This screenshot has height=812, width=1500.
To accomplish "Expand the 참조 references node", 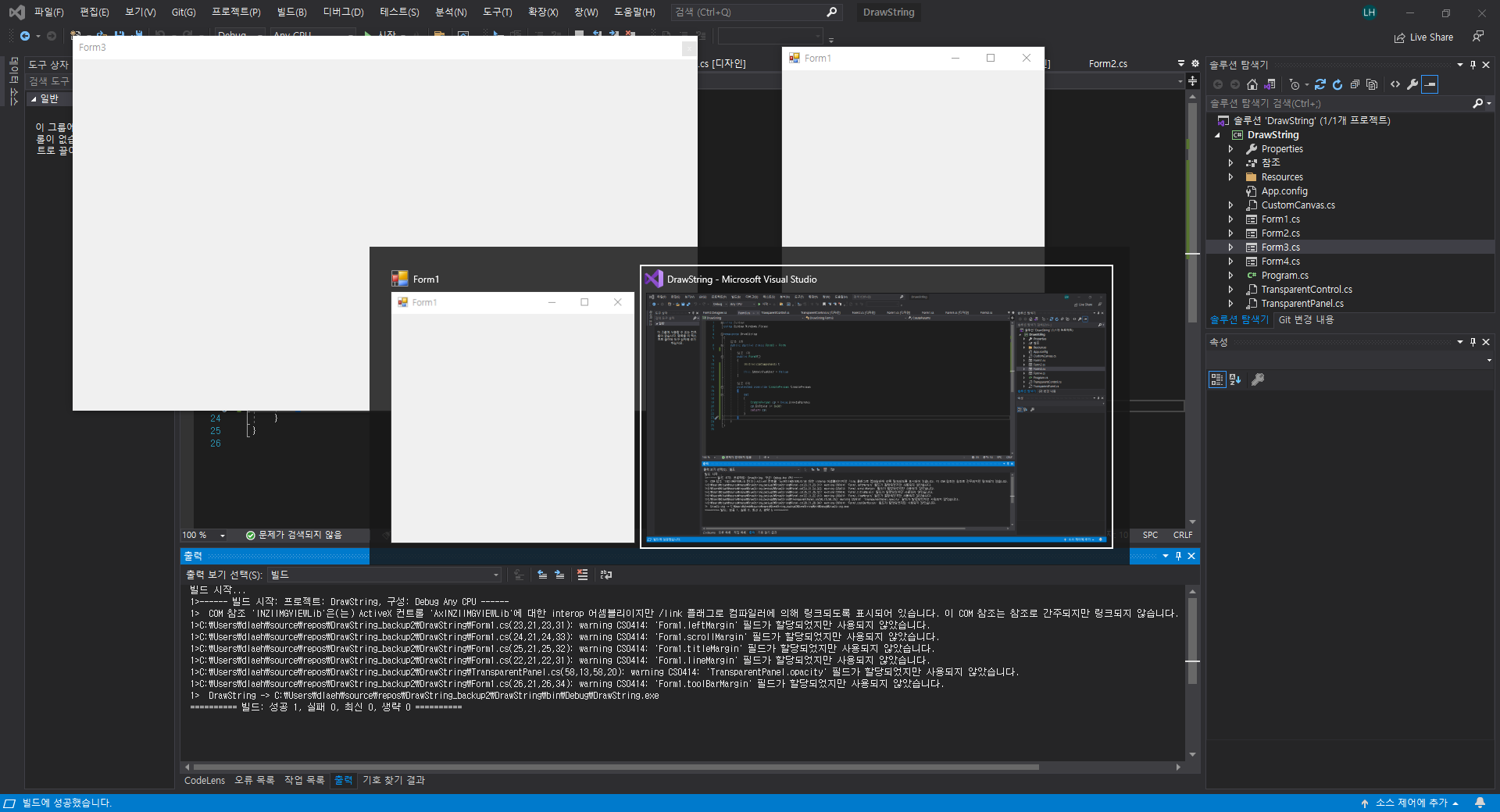I will pyautogui.click(x=1231, y=163).
